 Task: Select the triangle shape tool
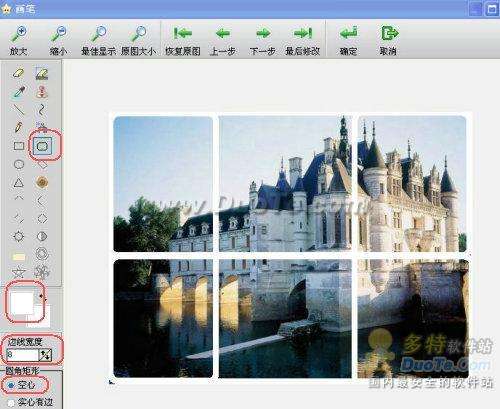[x=19, y=182]
